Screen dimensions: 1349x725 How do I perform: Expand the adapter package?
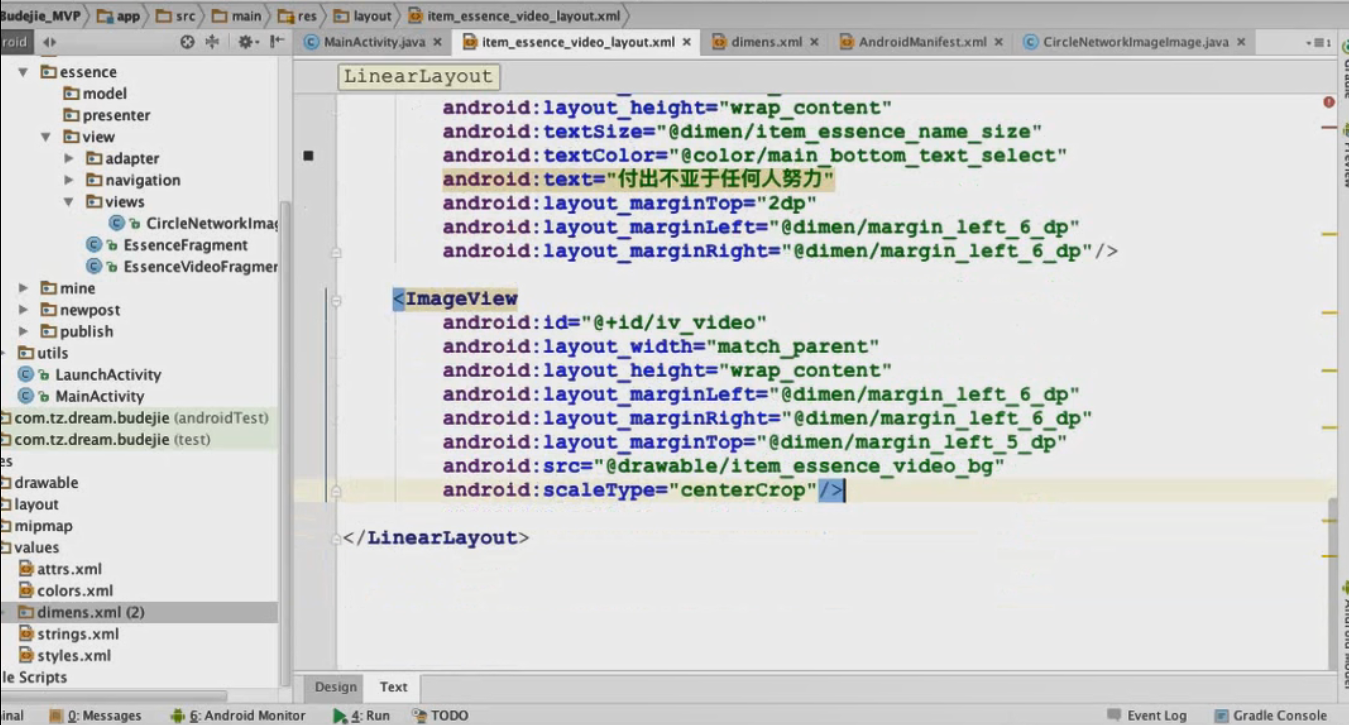pyautogui.click(x=69, y=158)
